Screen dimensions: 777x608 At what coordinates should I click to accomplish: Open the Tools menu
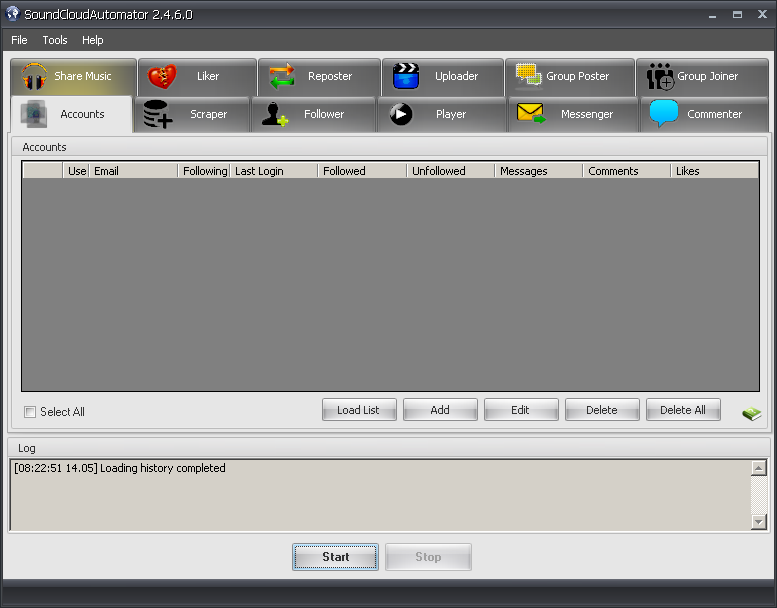pos(55,40)
